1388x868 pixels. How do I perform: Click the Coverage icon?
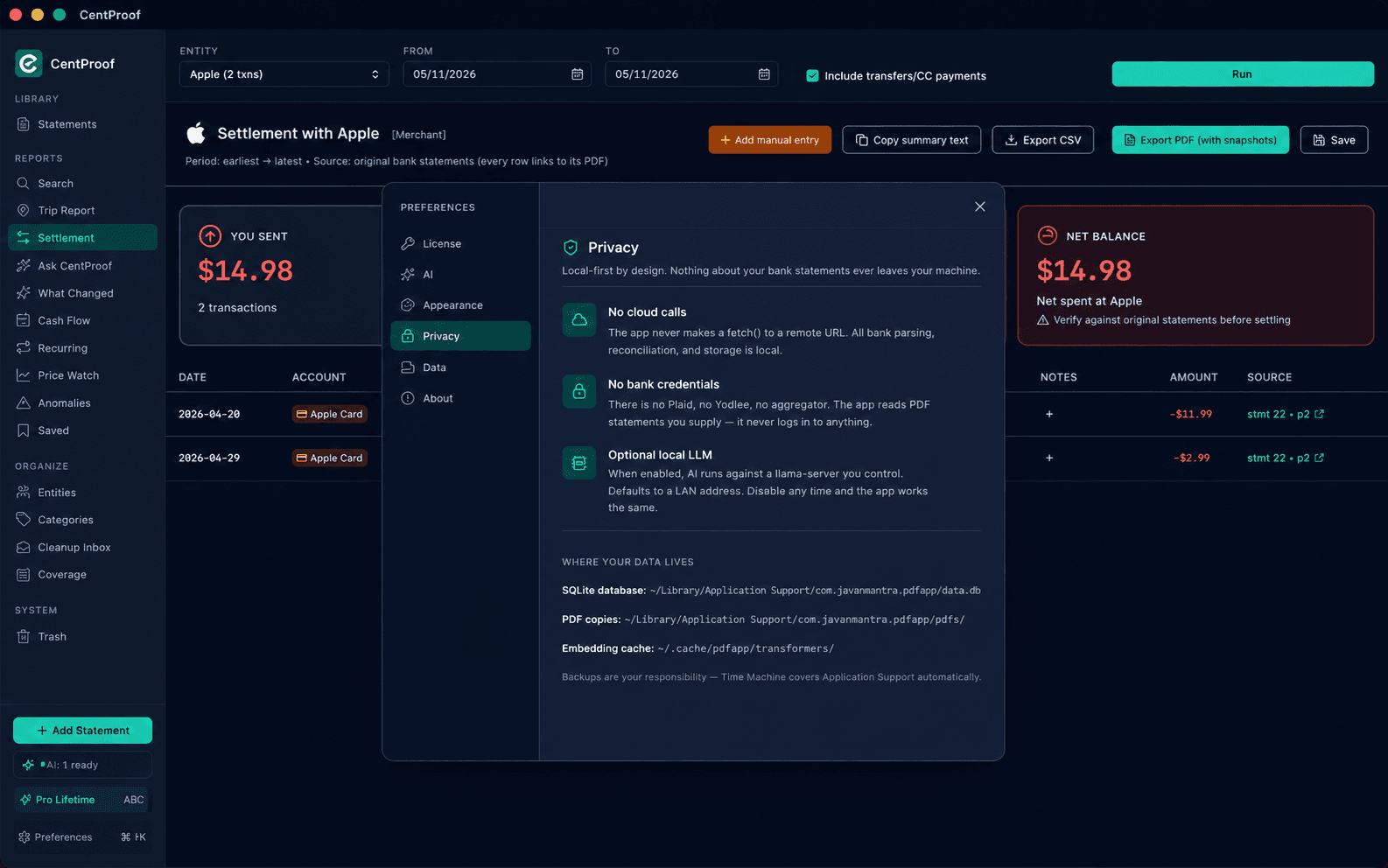point(24,575)
